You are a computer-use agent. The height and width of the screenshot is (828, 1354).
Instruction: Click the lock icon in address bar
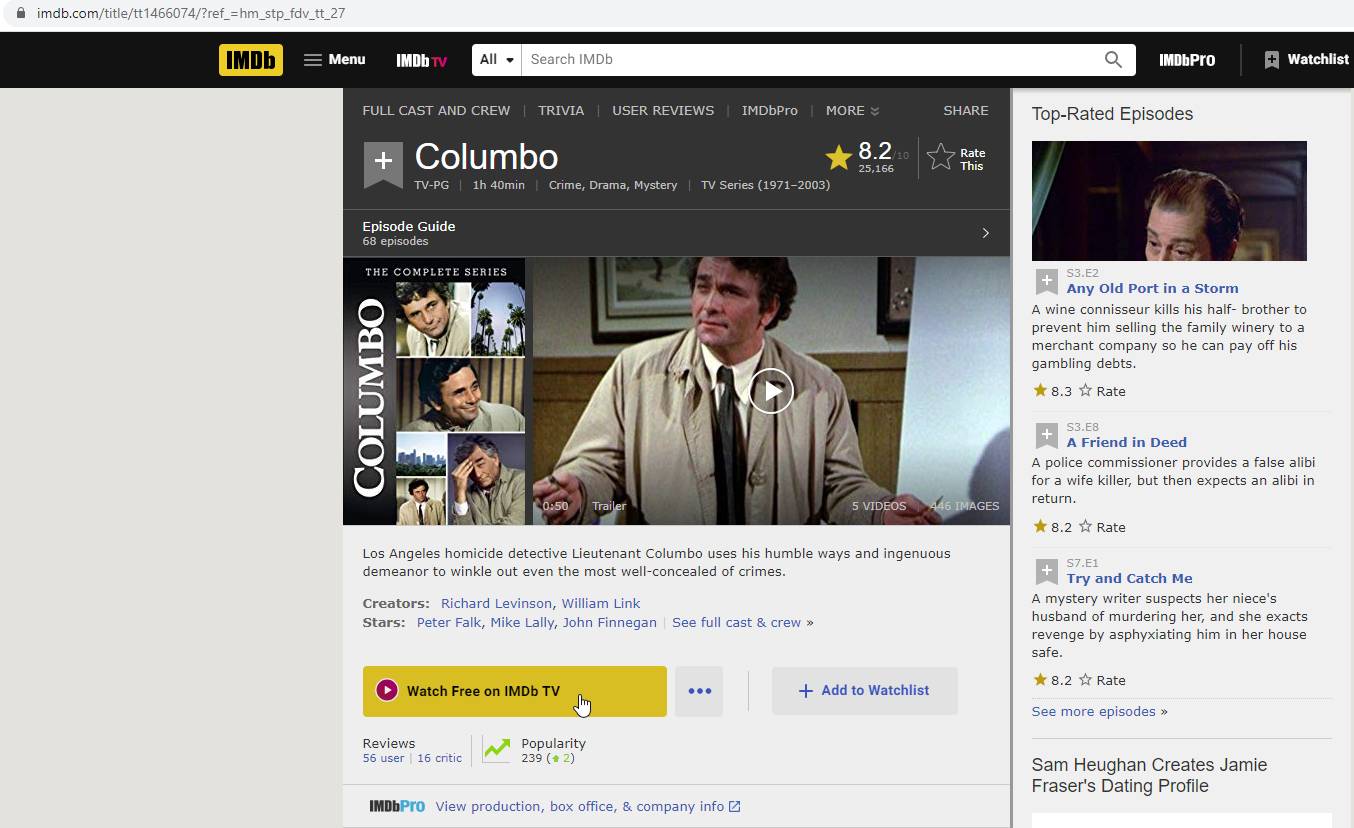(20, 14)
